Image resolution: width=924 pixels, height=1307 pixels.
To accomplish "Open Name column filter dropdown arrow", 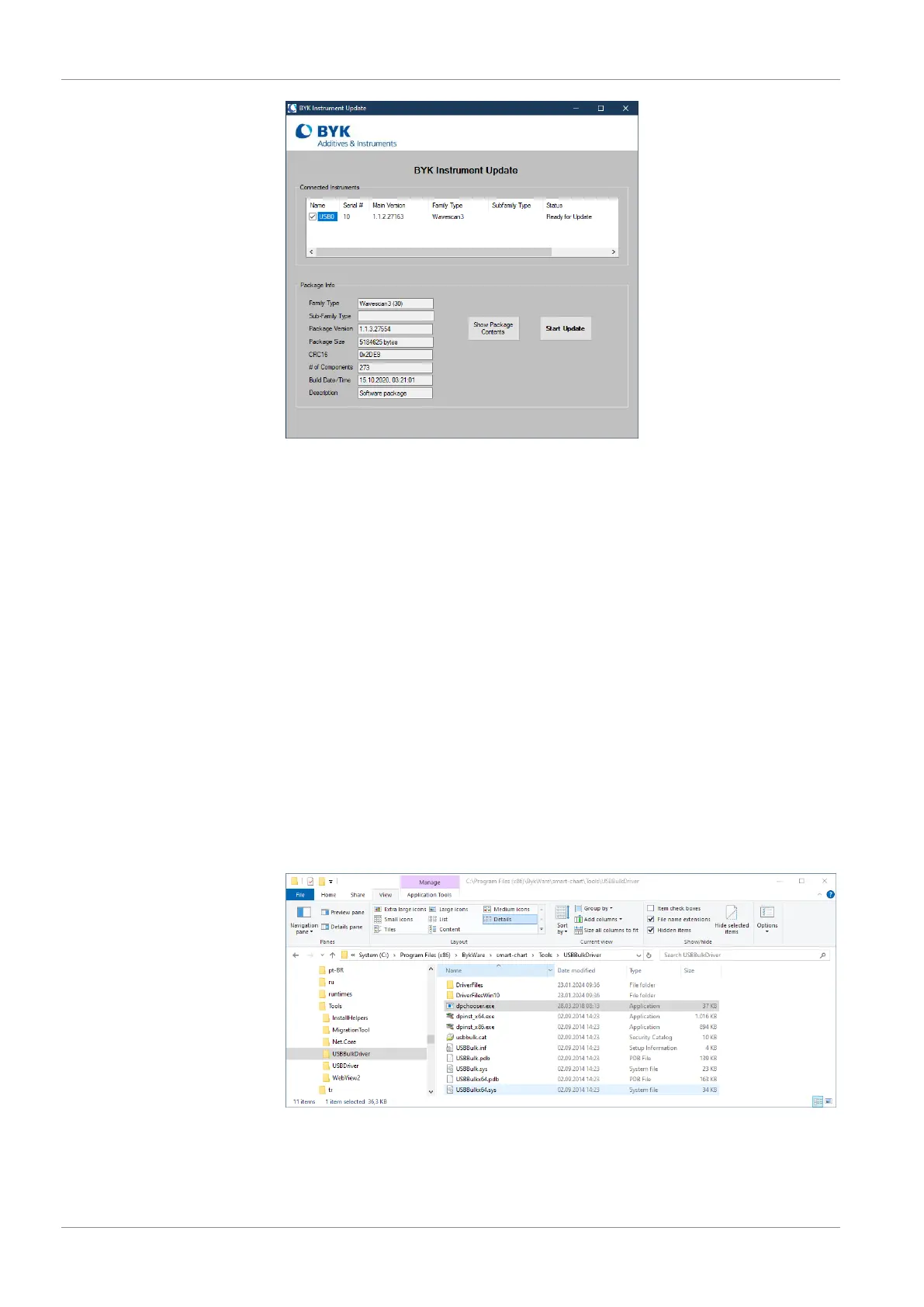I will [550, 972].
